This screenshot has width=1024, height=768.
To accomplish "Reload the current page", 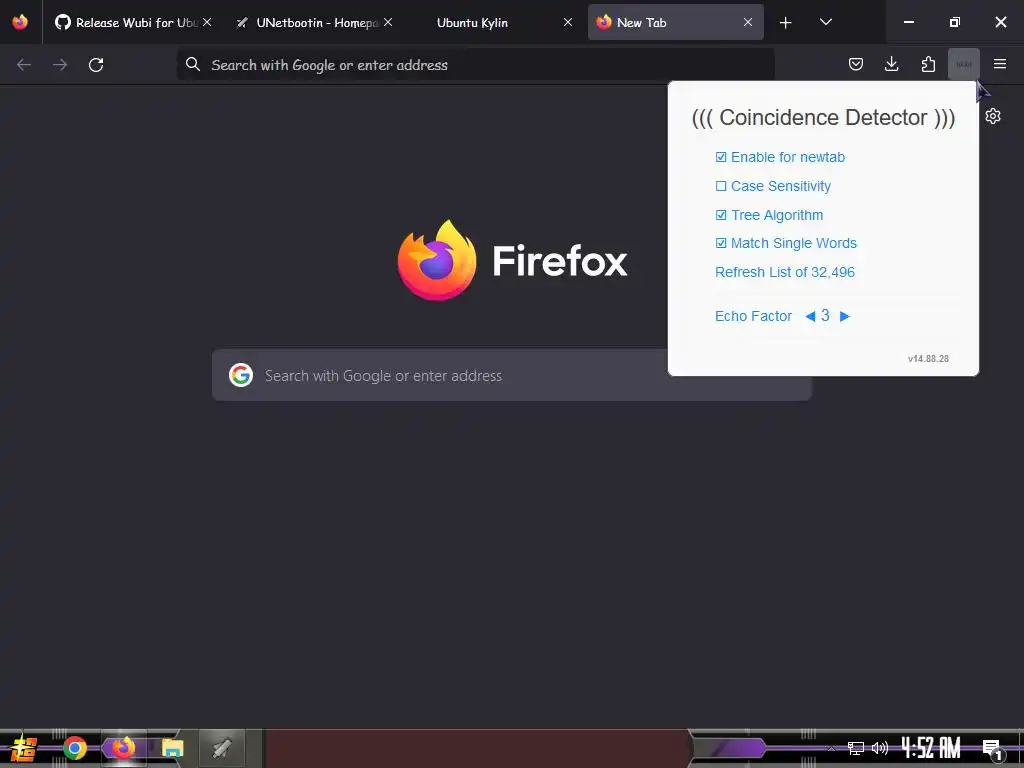I will (x=96, y=65).
